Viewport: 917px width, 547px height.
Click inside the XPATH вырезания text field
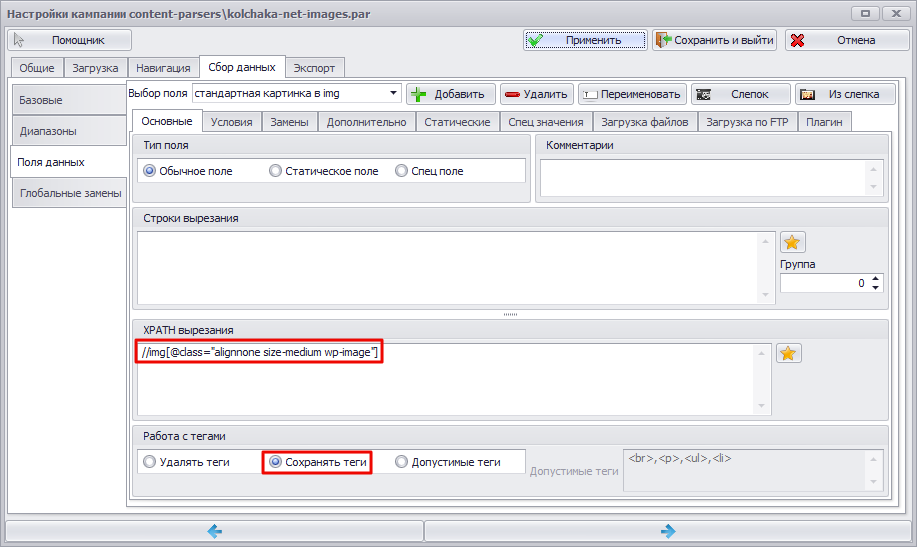click(446, 379)
